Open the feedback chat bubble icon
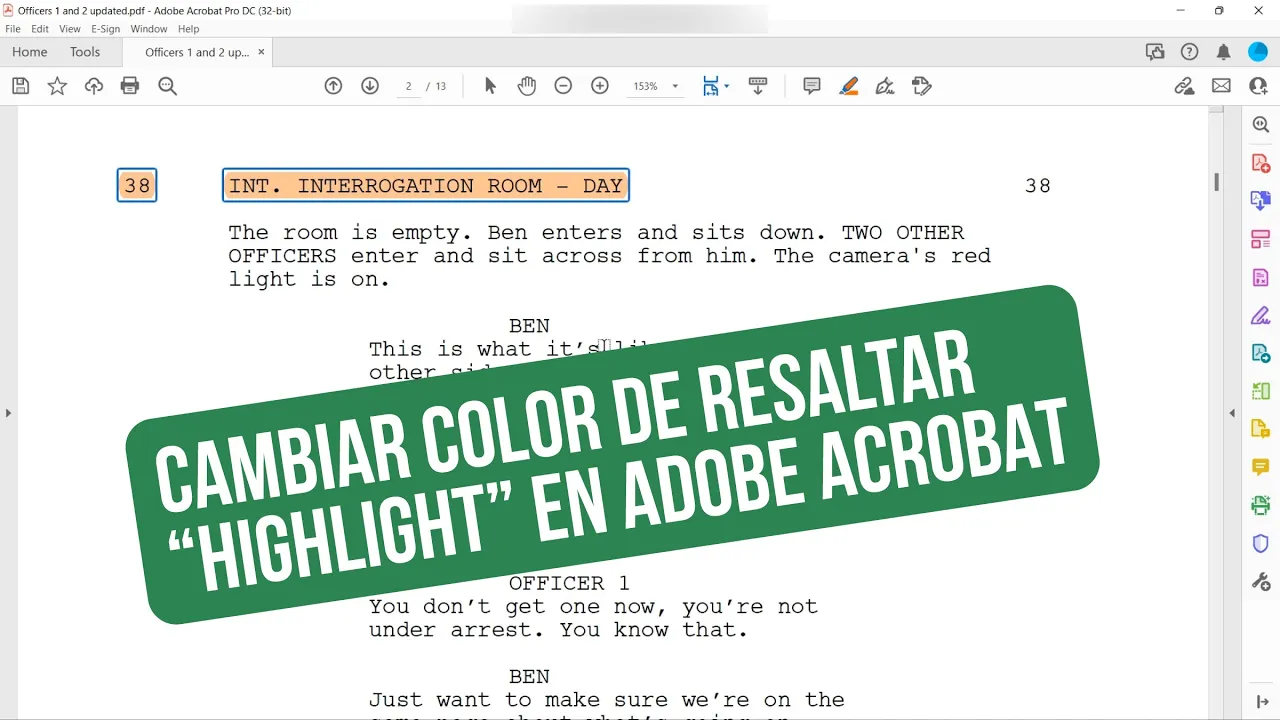Screen dimensions: 1280x720 click(1155, 52)
